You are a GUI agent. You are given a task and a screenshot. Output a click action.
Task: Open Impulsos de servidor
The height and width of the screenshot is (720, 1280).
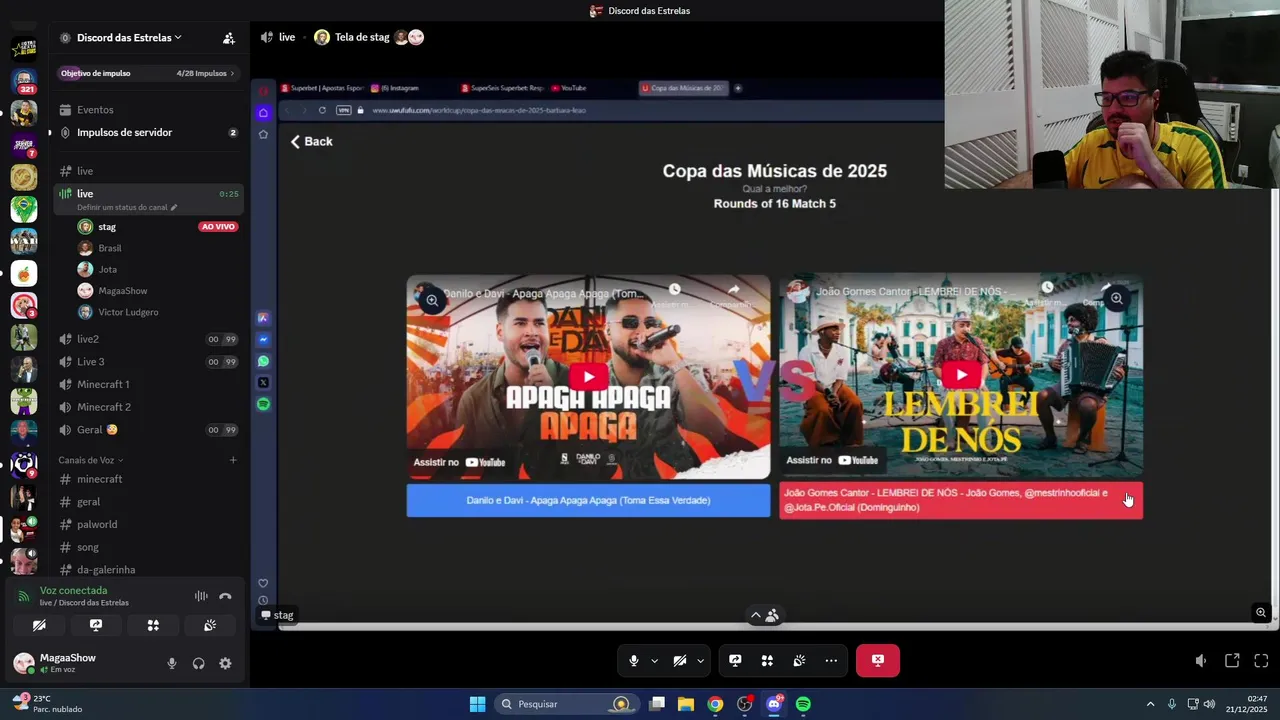[x=147, y=132]
